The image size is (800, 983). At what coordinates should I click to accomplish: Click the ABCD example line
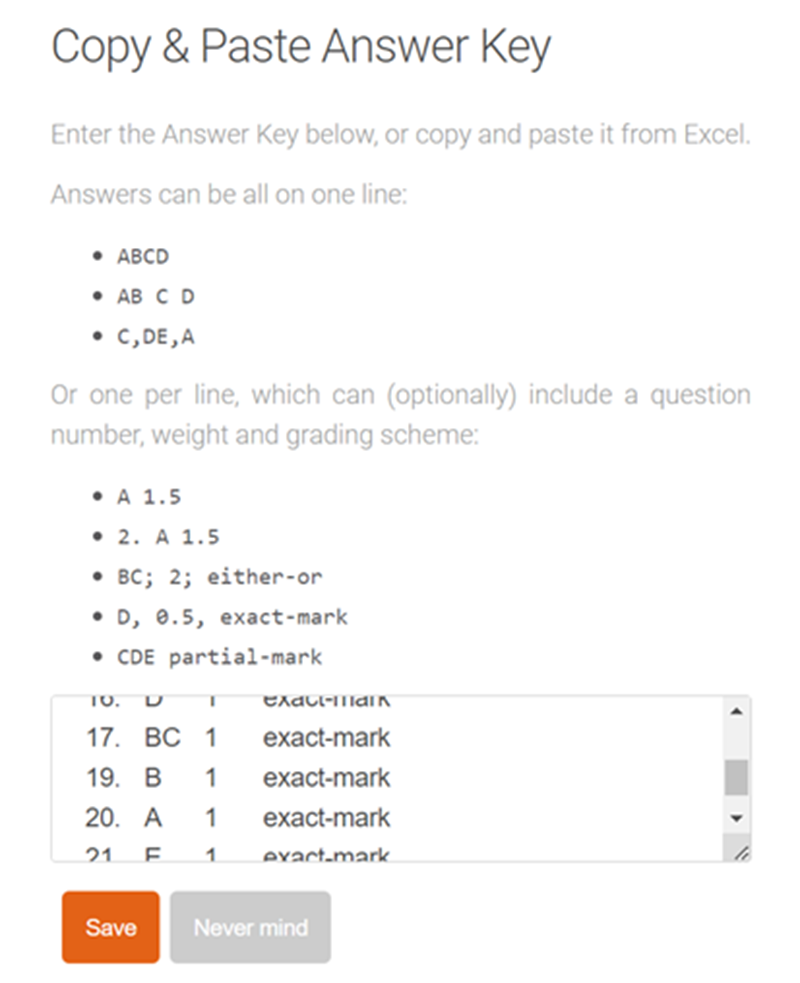point(143,256)
